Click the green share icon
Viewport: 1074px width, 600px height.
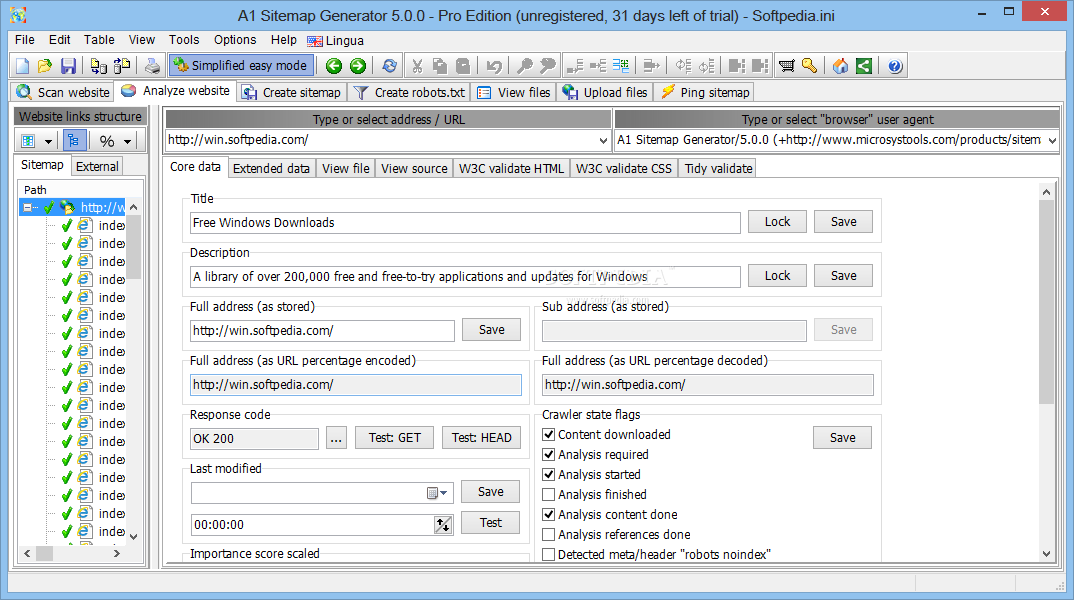pos(864,66)
